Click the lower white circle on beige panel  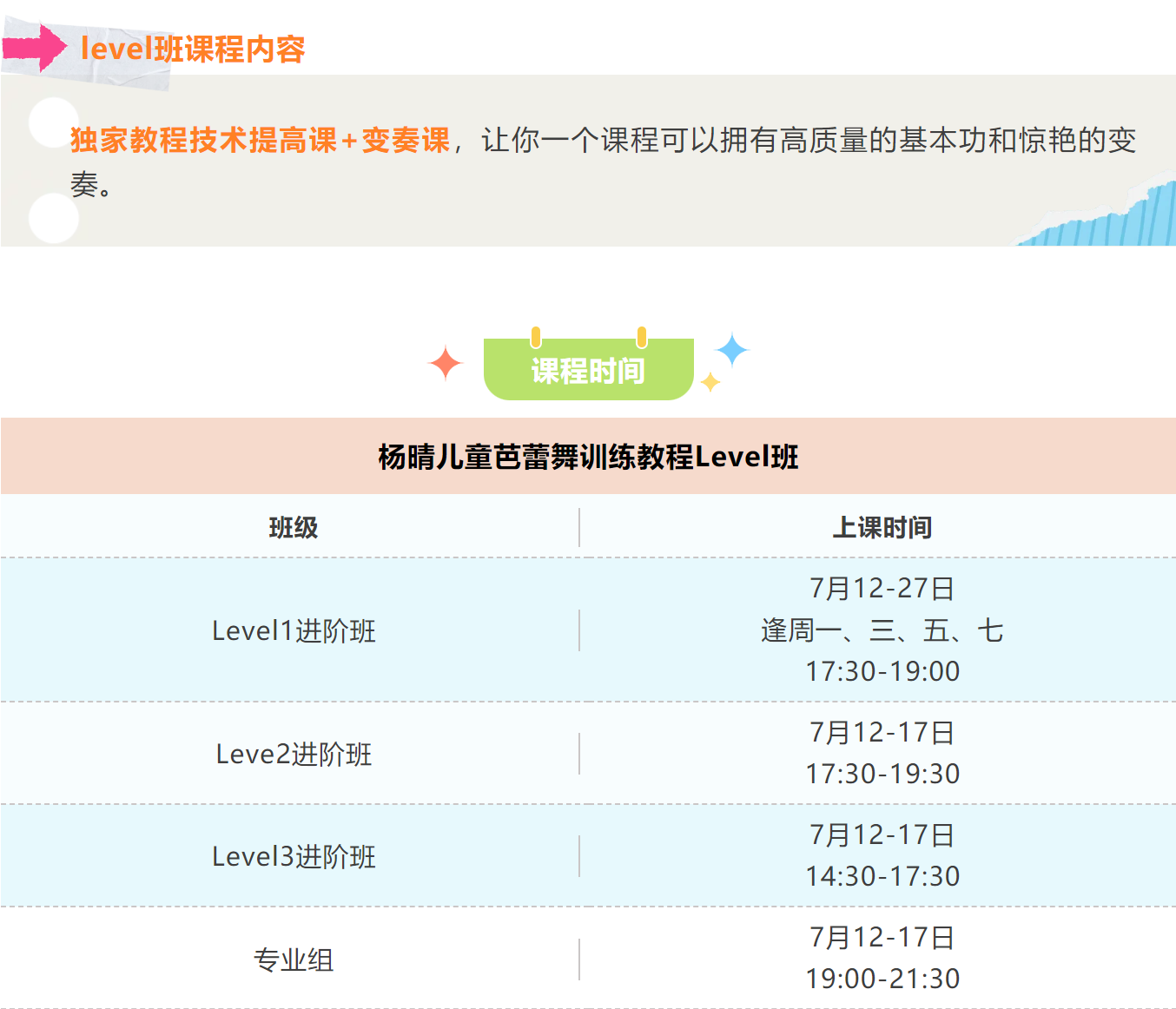(53, 218)
